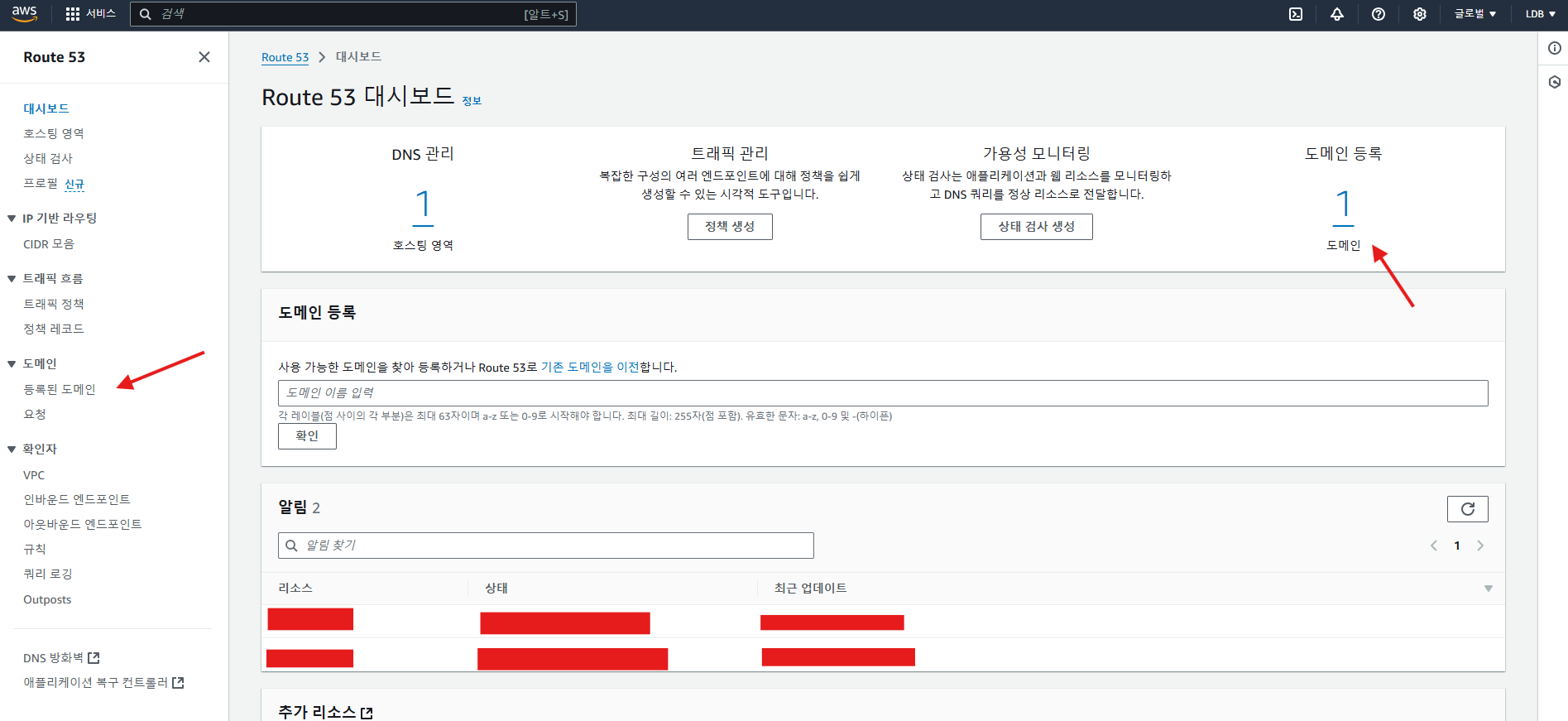Open the alarms table preferences triangle

click(1489, 589)
